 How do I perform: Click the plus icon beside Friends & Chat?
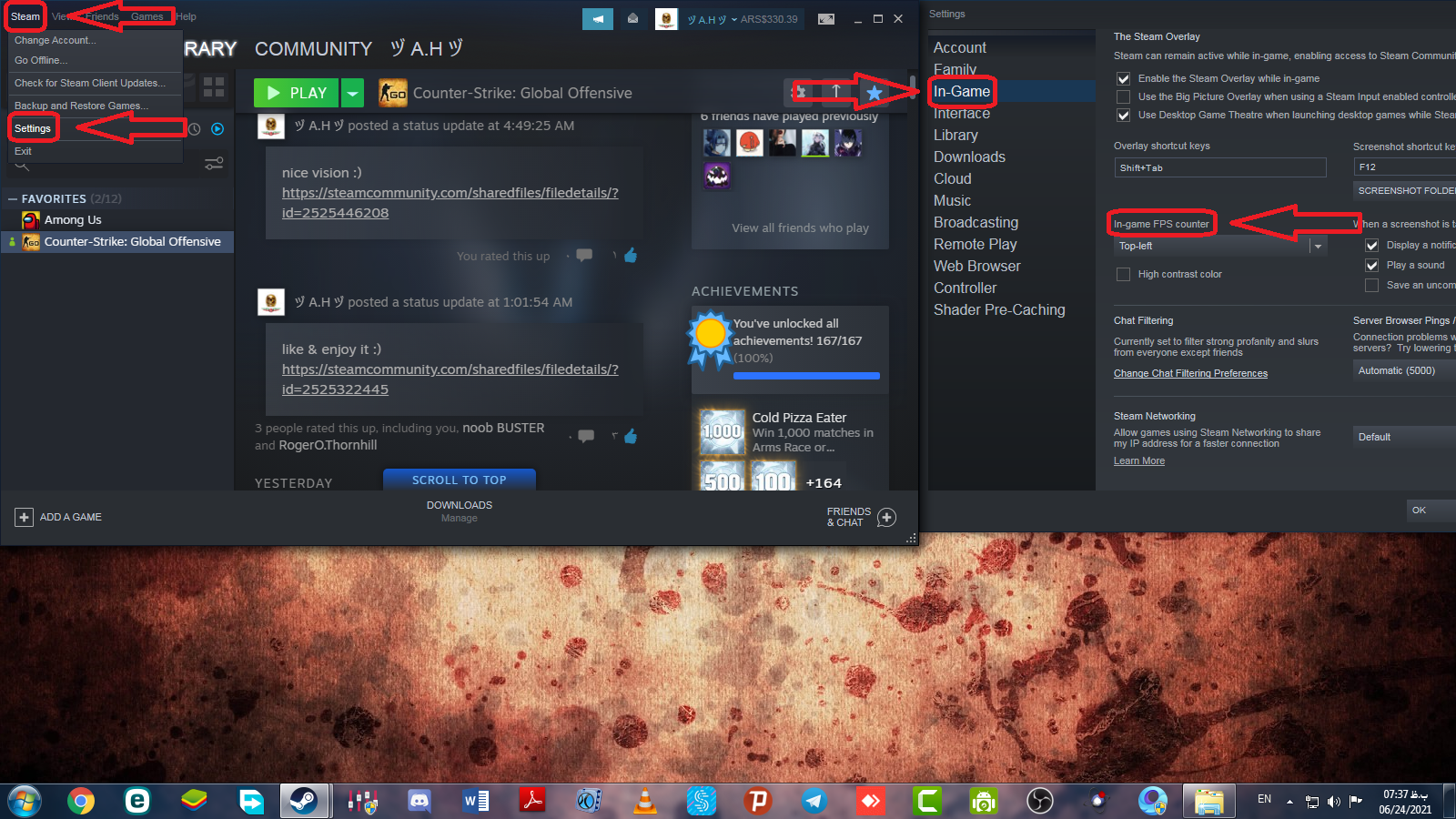(x=886, y=517)
